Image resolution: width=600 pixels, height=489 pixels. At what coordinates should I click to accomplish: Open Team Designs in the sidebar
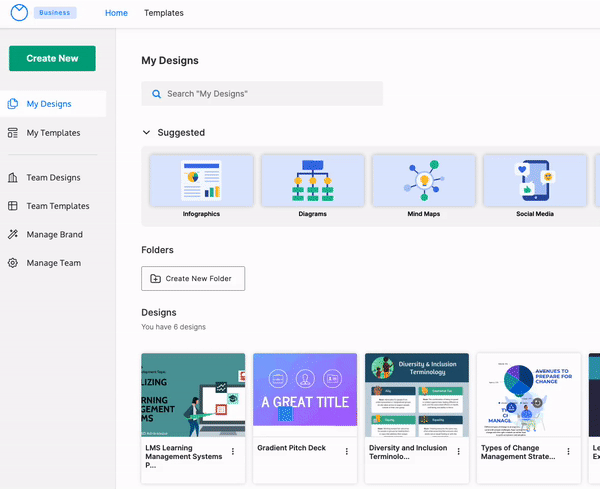(53, 178)
